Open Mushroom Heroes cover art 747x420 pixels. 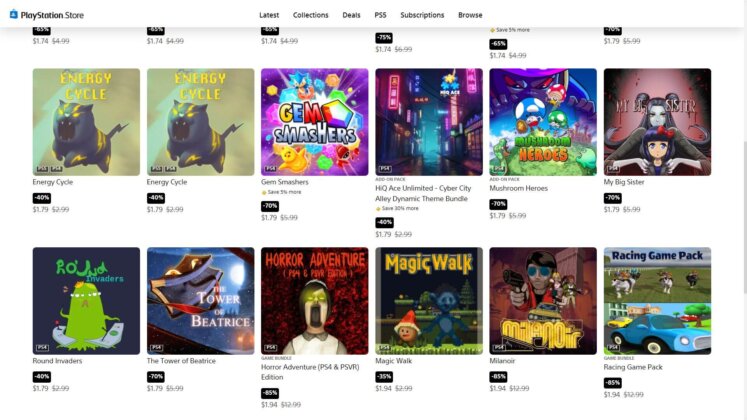click(543, 122)
